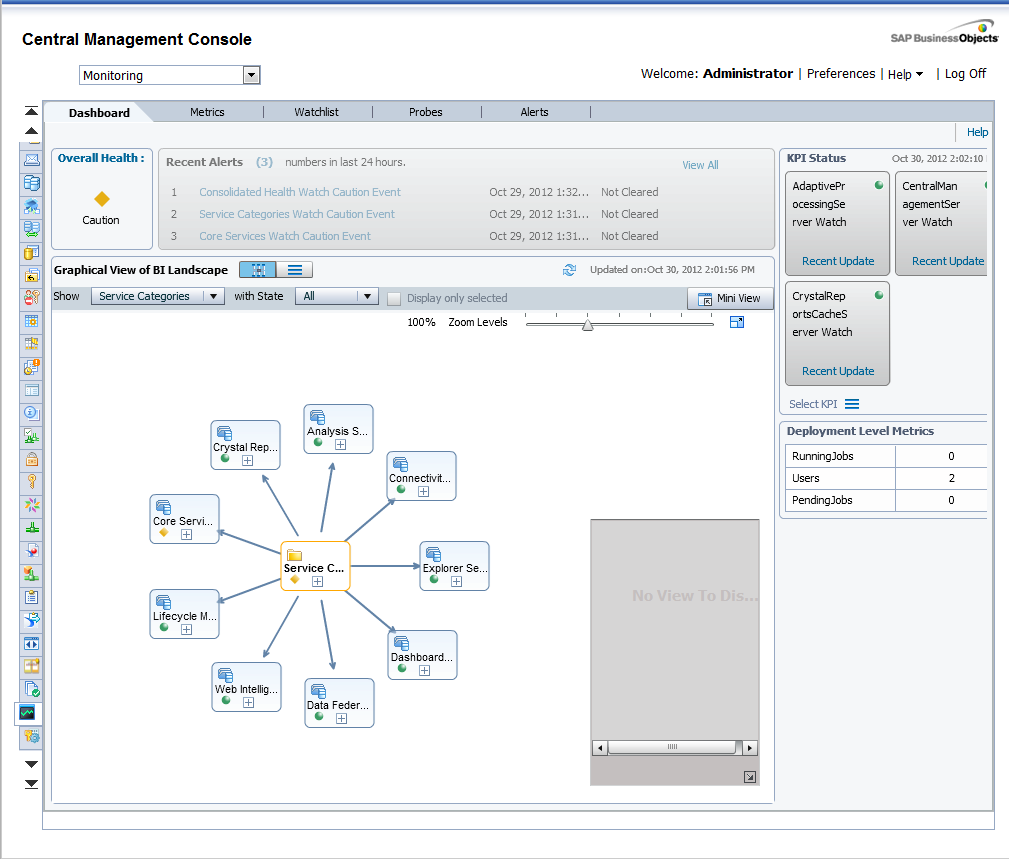Image resolution: width=1009 pixels, height=859 pixels.
Task: Click the sidebar scroll-down arrow
Action: point(31,764)
